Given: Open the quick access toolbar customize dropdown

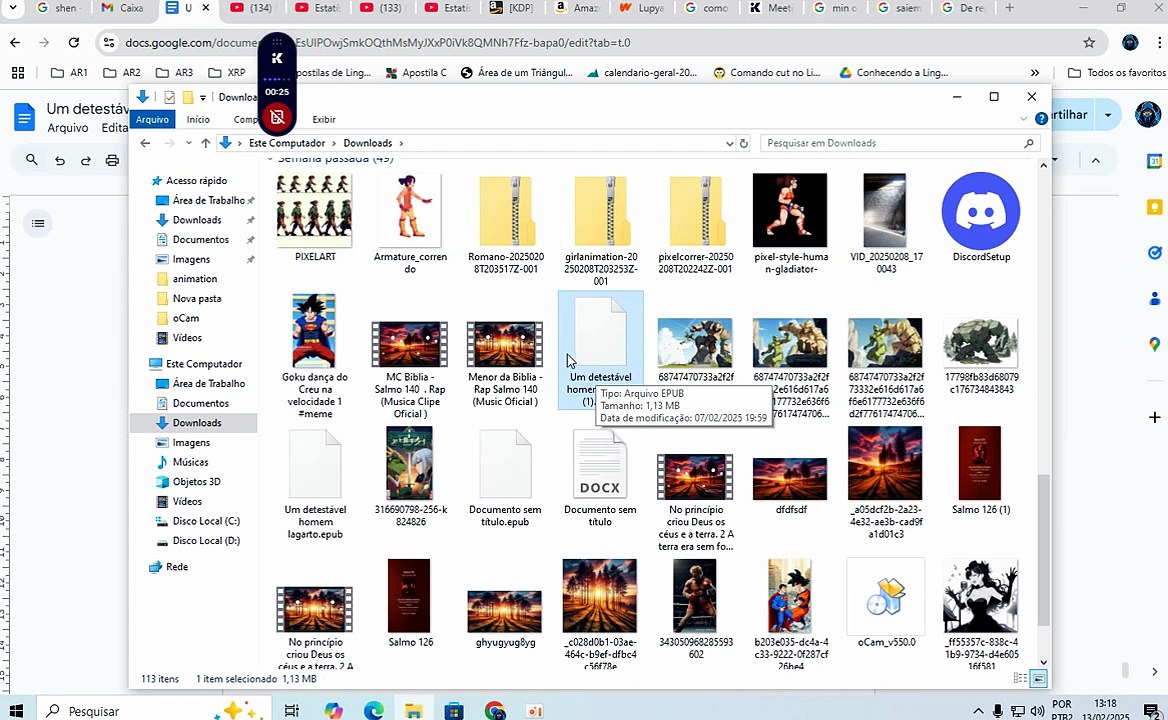Looking at the screenshot, I should 203,98.
